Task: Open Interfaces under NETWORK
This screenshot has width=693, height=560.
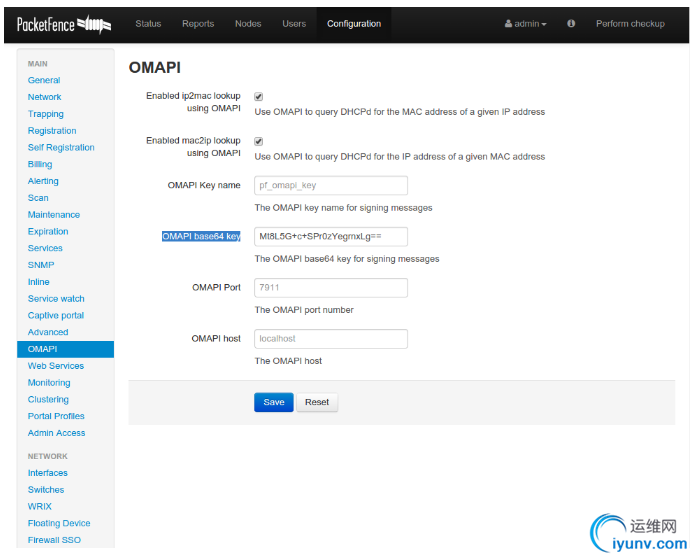Action: 47,473
